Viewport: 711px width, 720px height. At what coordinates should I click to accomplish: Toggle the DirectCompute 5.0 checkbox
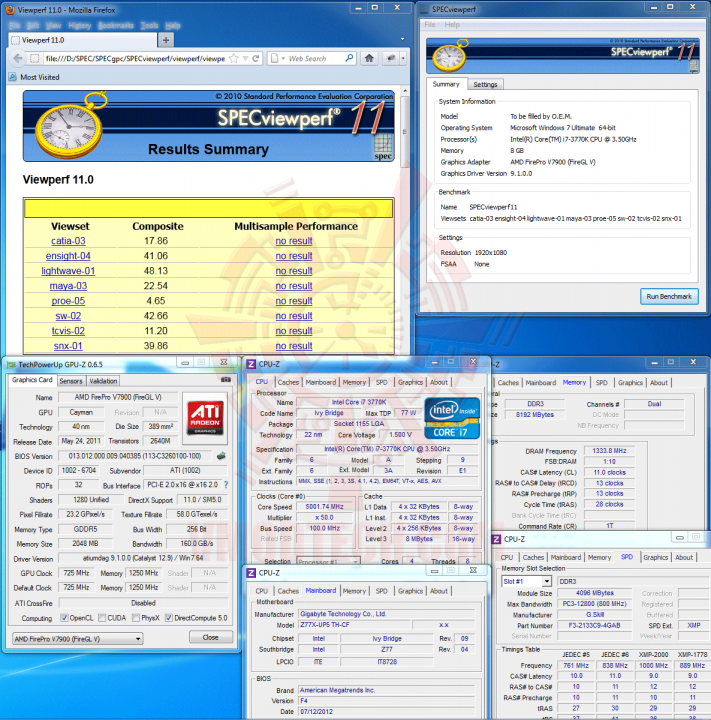point(169,618)
